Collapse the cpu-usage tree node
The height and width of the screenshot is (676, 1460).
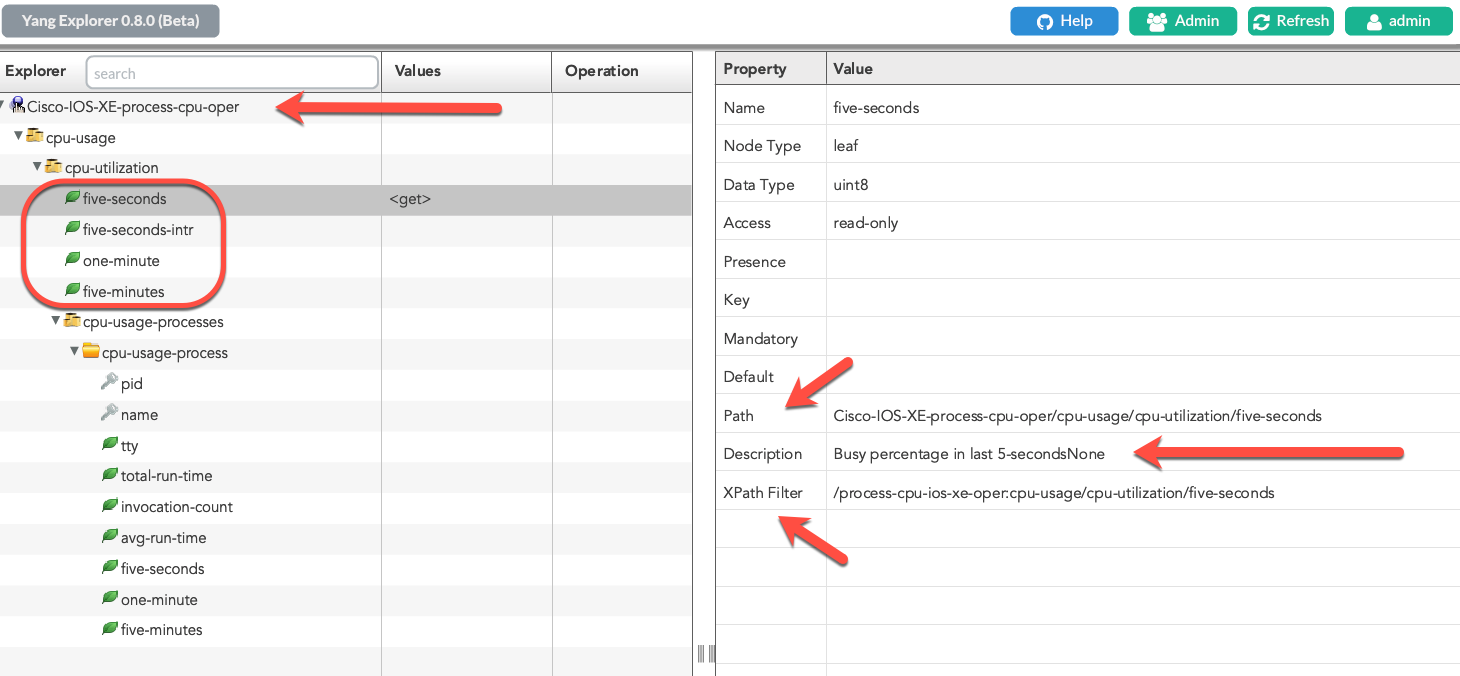pos(18,136)
